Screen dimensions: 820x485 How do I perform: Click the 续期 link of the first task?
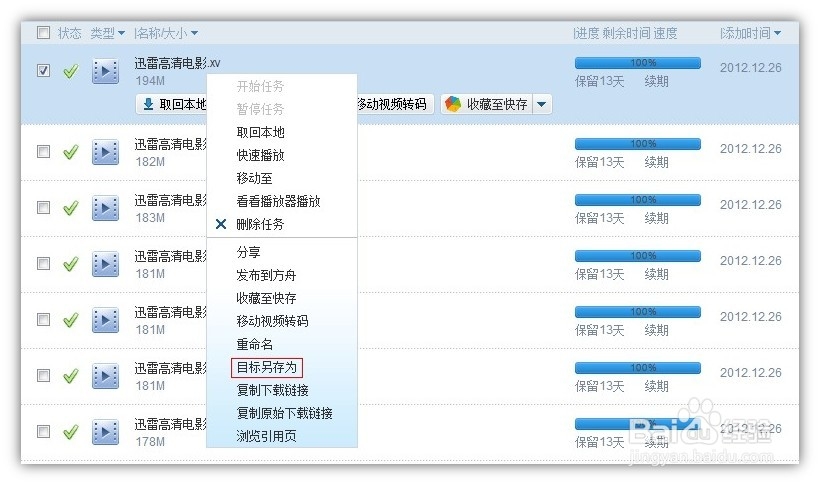[656, 80]
